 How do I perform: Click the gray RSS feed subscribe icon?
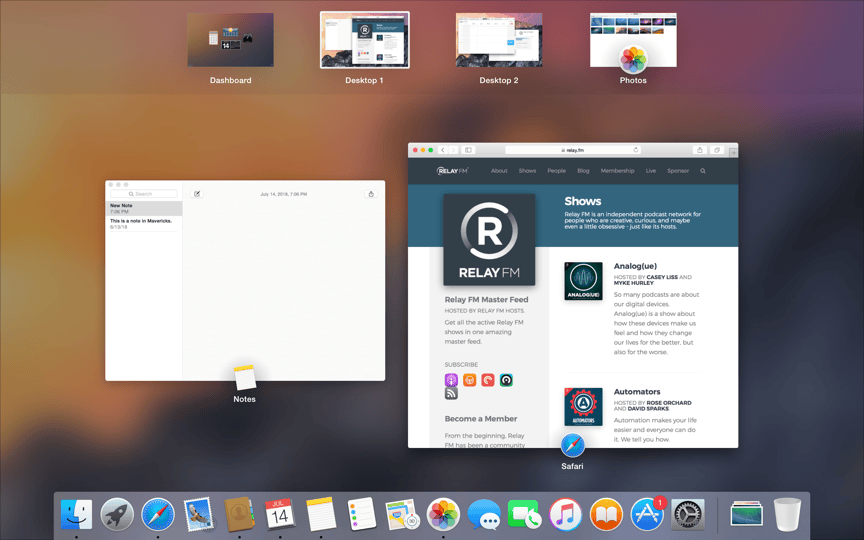451,393
